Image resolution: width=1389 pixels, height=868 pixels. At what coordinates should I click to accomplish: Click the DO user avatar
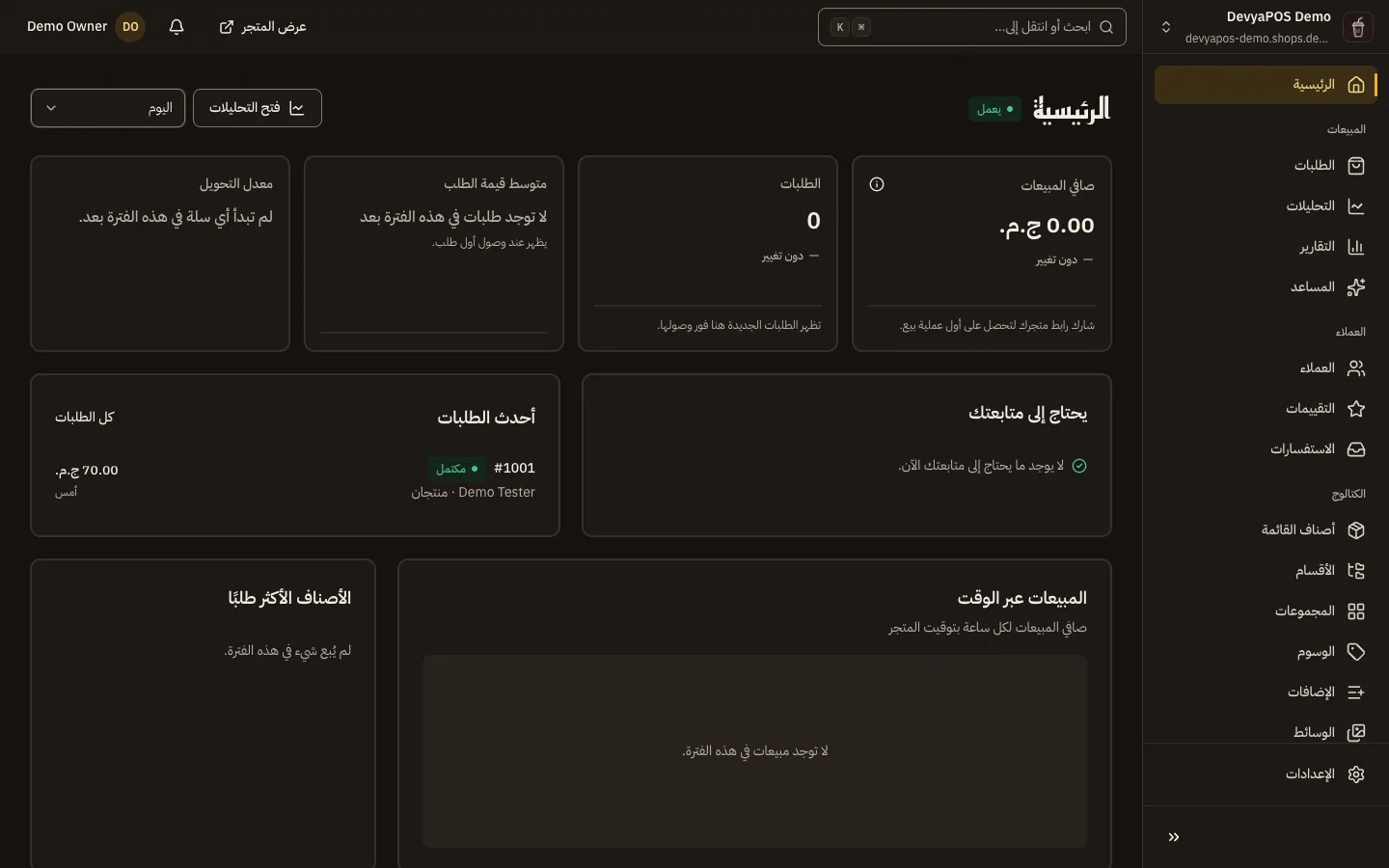point(130,27)
